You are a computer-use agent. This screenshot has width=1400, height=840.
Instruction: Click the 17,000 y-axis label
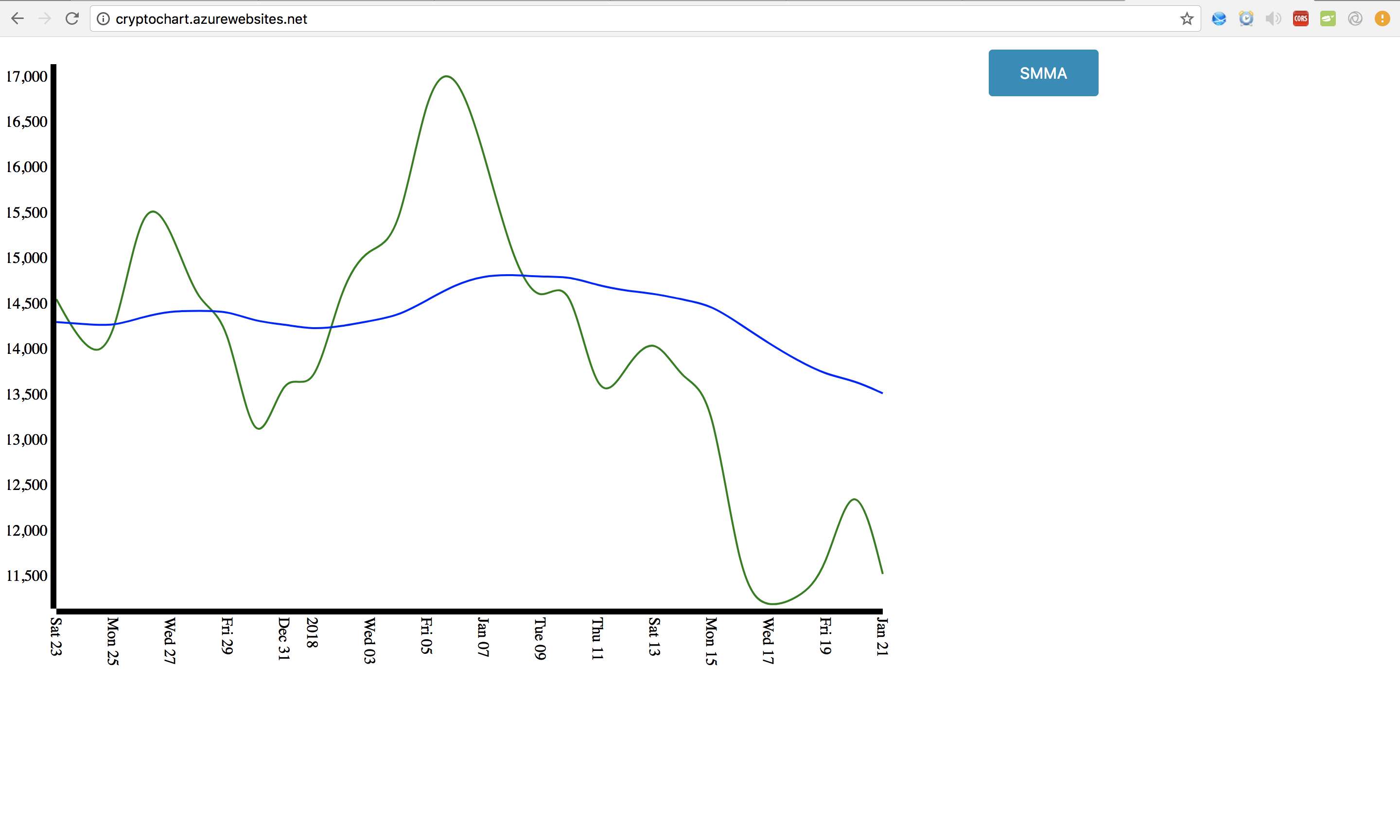tap(27, 76)
